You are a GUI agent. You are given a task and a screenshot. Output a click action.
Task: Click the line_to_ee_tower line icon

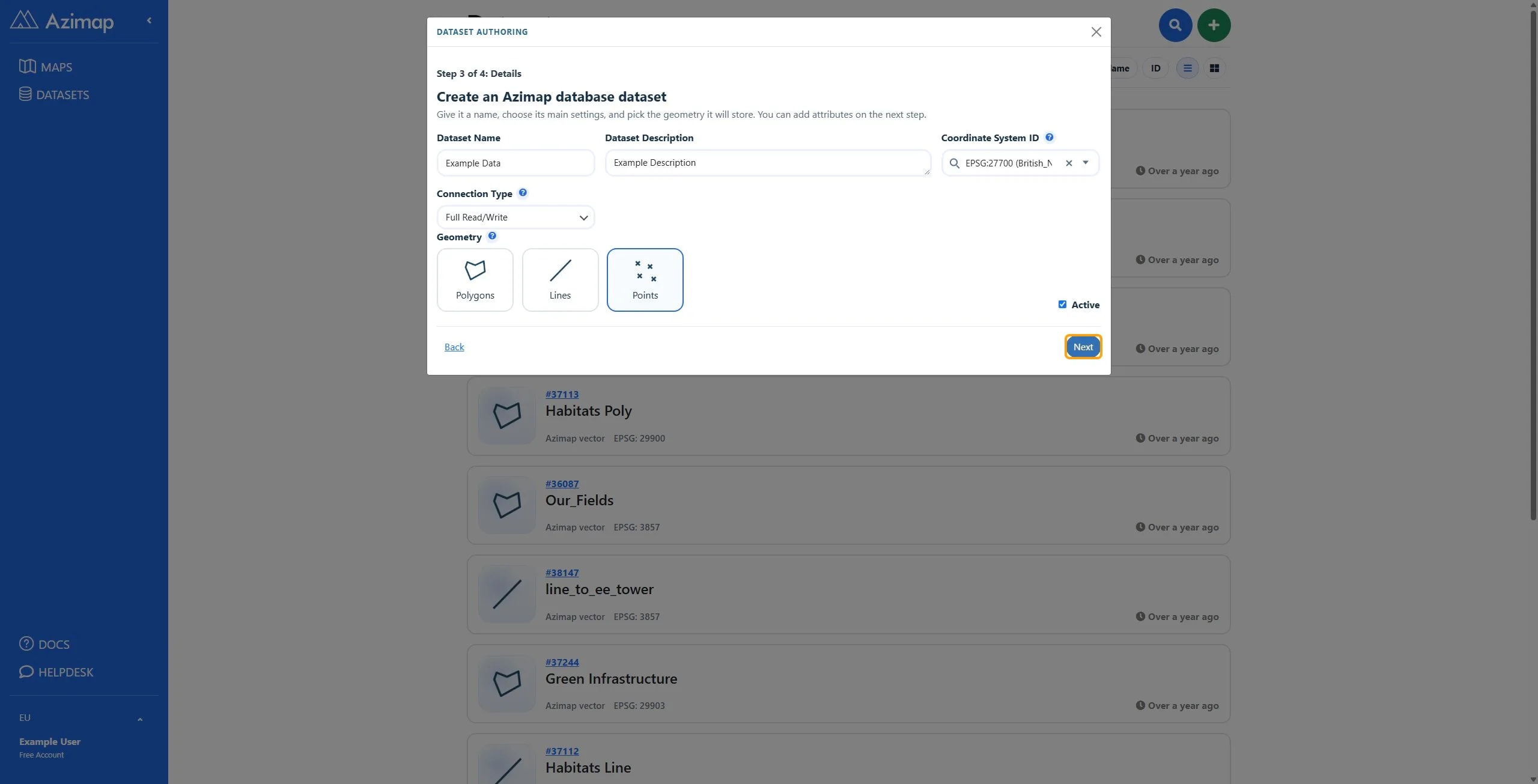point(506,594)
